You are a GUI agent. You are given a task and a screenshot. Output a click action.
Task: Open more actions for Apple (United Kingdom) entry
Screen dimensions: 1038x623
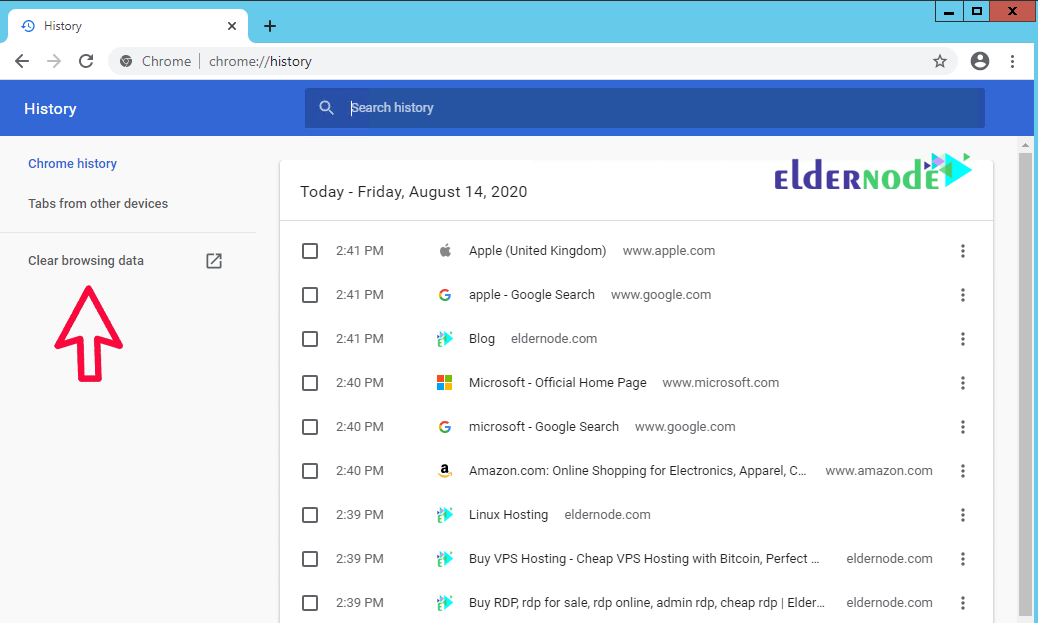pyautogui.click(x=963, y=251)
